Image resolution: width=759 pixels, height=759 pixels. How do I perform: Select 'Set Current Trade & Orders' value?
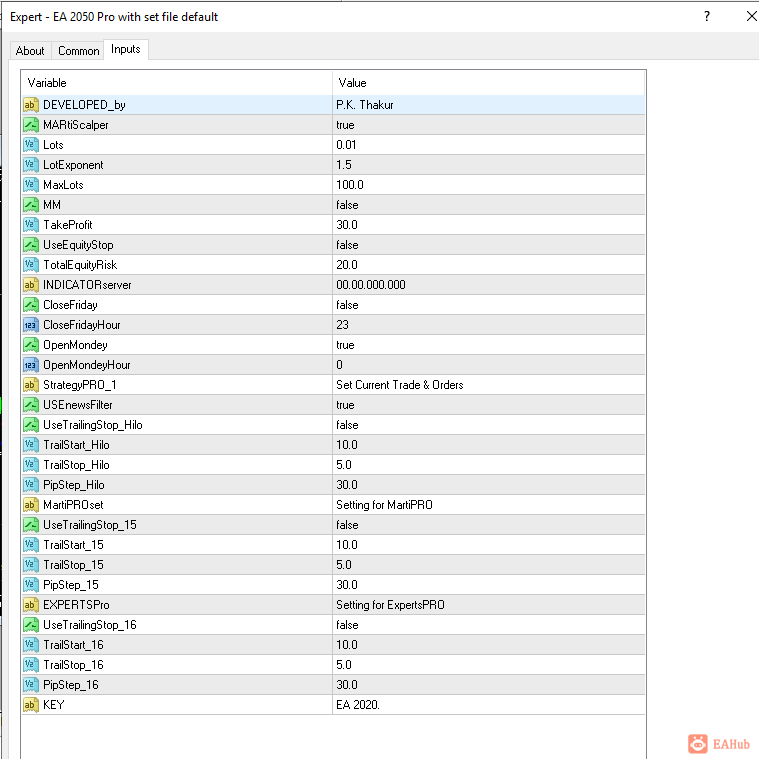pyautogui.click(x=488, y=385)
